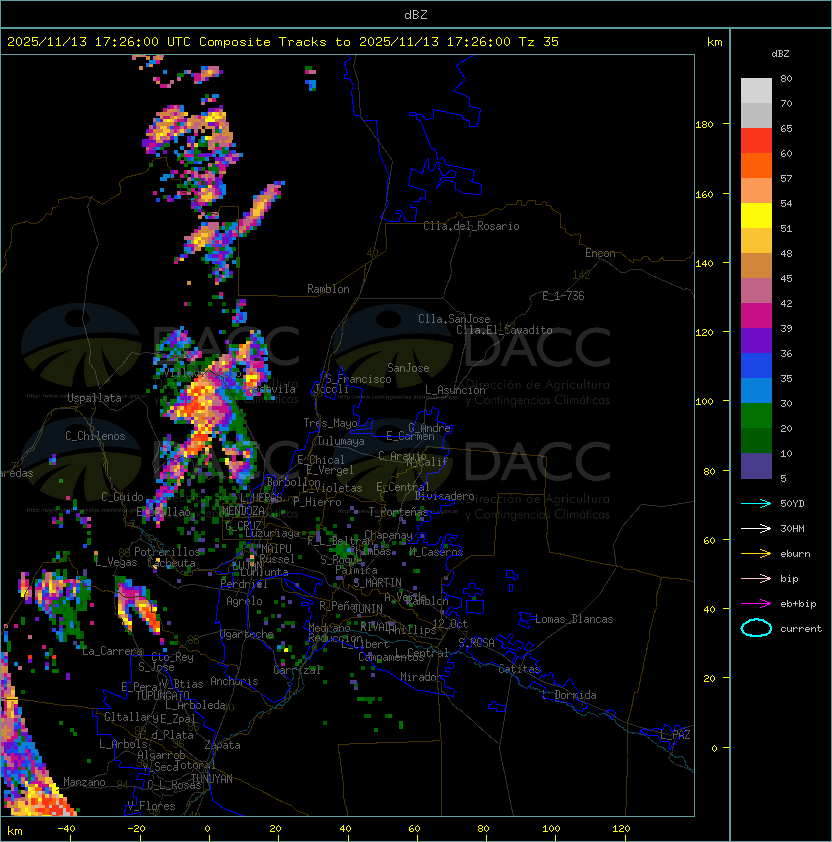The height and width of the screenshot is (842, 832).
Task: Pick the bright yellow swatch in the dBZ scale
Action: [x=756, y=216]
